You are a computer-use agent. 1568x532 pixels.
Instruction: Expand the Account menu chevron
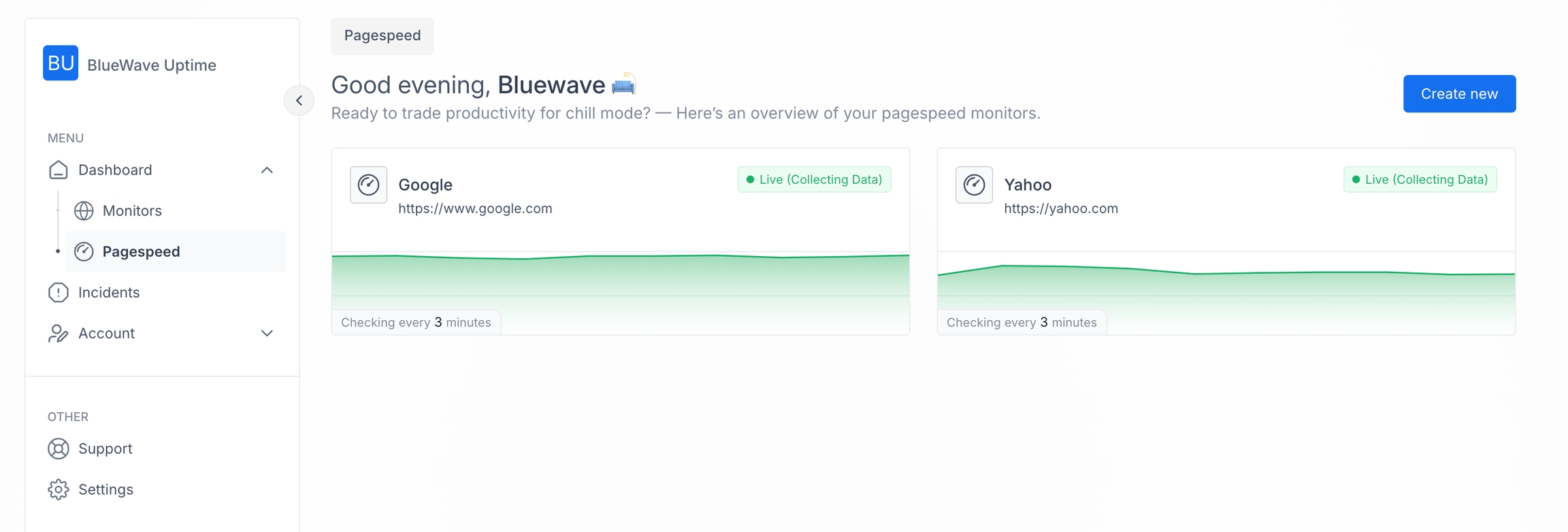[267, 334]
